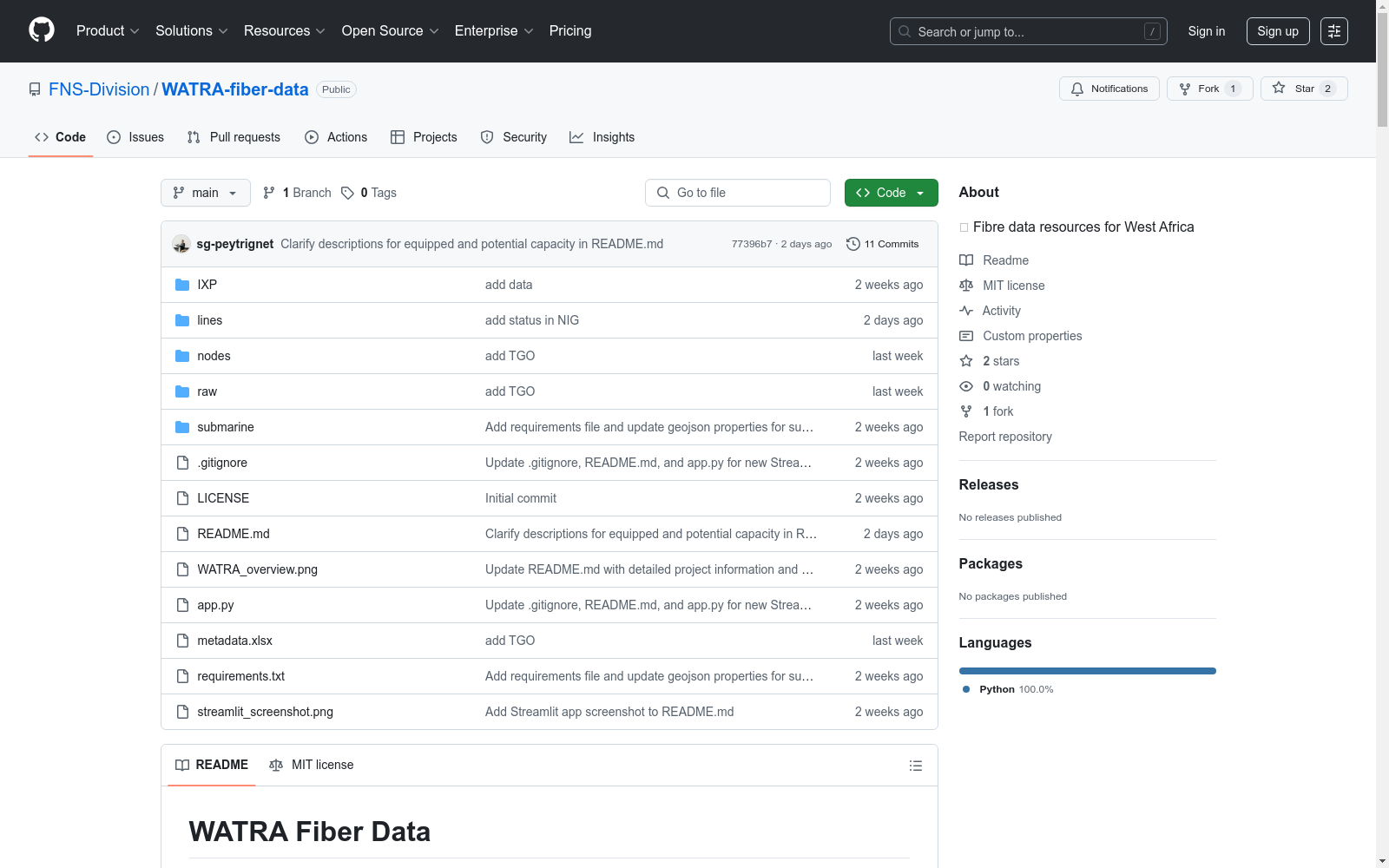Click the Activity pulse icon
This screenshot has width=1389, height=868.
tap(966, 311)
